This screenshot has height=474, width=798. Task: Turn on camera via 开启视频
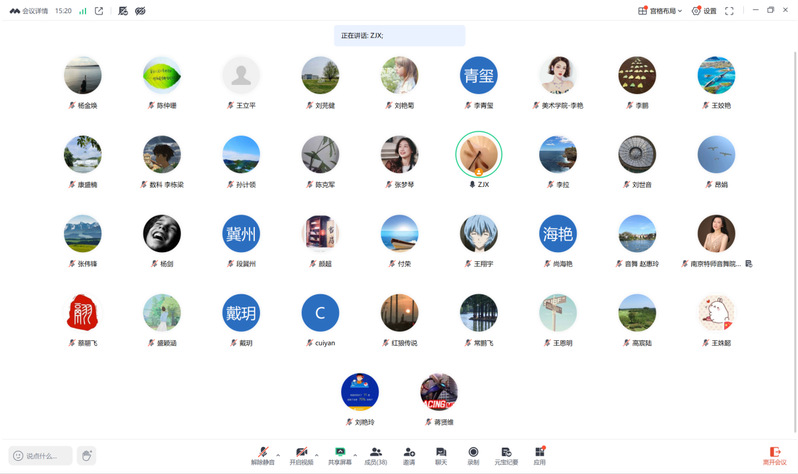click(x=301, y=455)
